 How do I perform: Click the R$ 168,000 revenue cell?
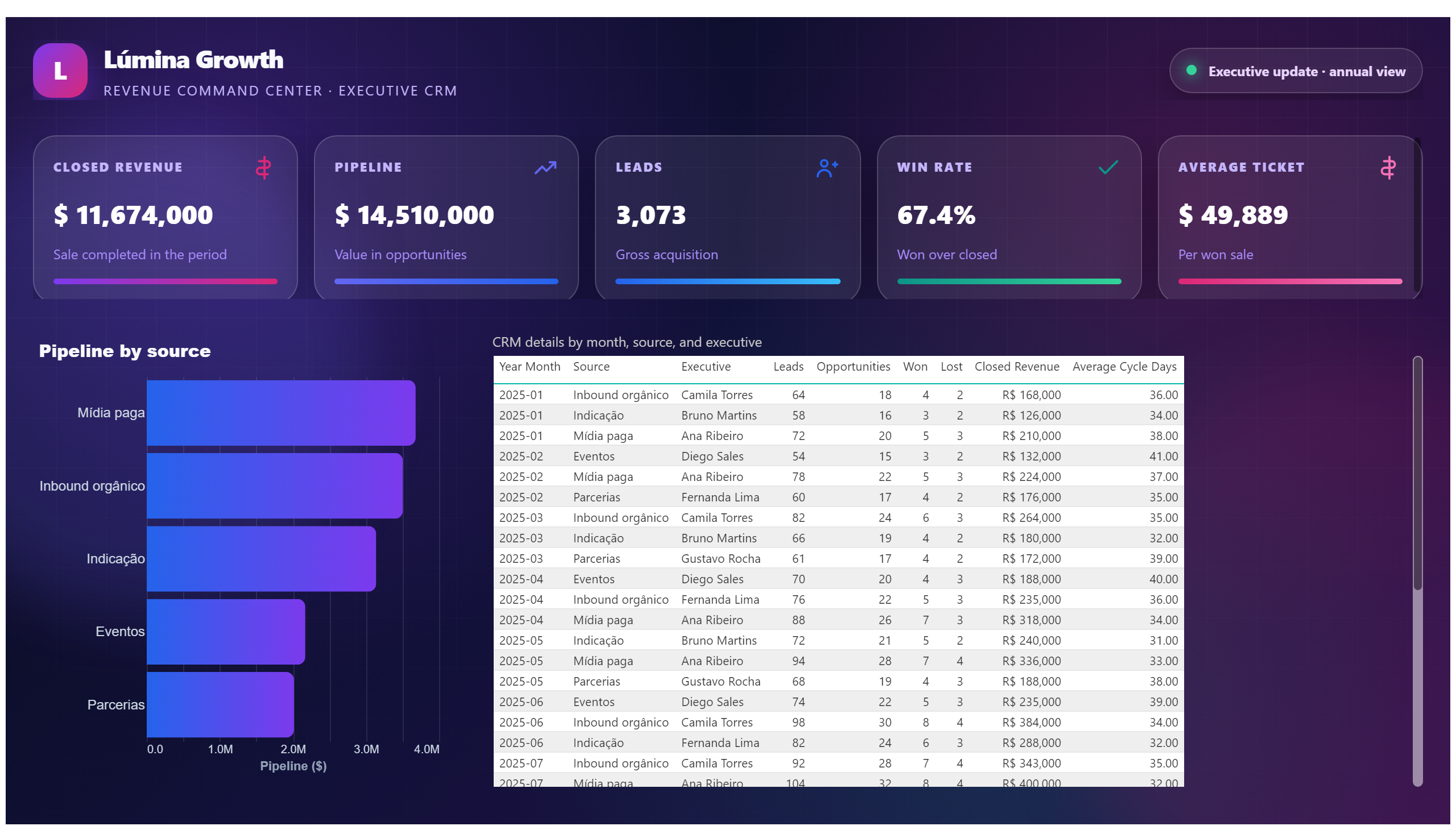1031,395
